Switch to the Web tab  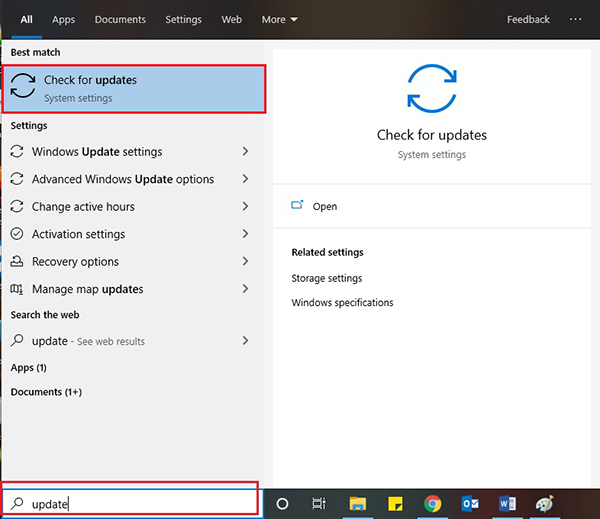pos(232,20)
